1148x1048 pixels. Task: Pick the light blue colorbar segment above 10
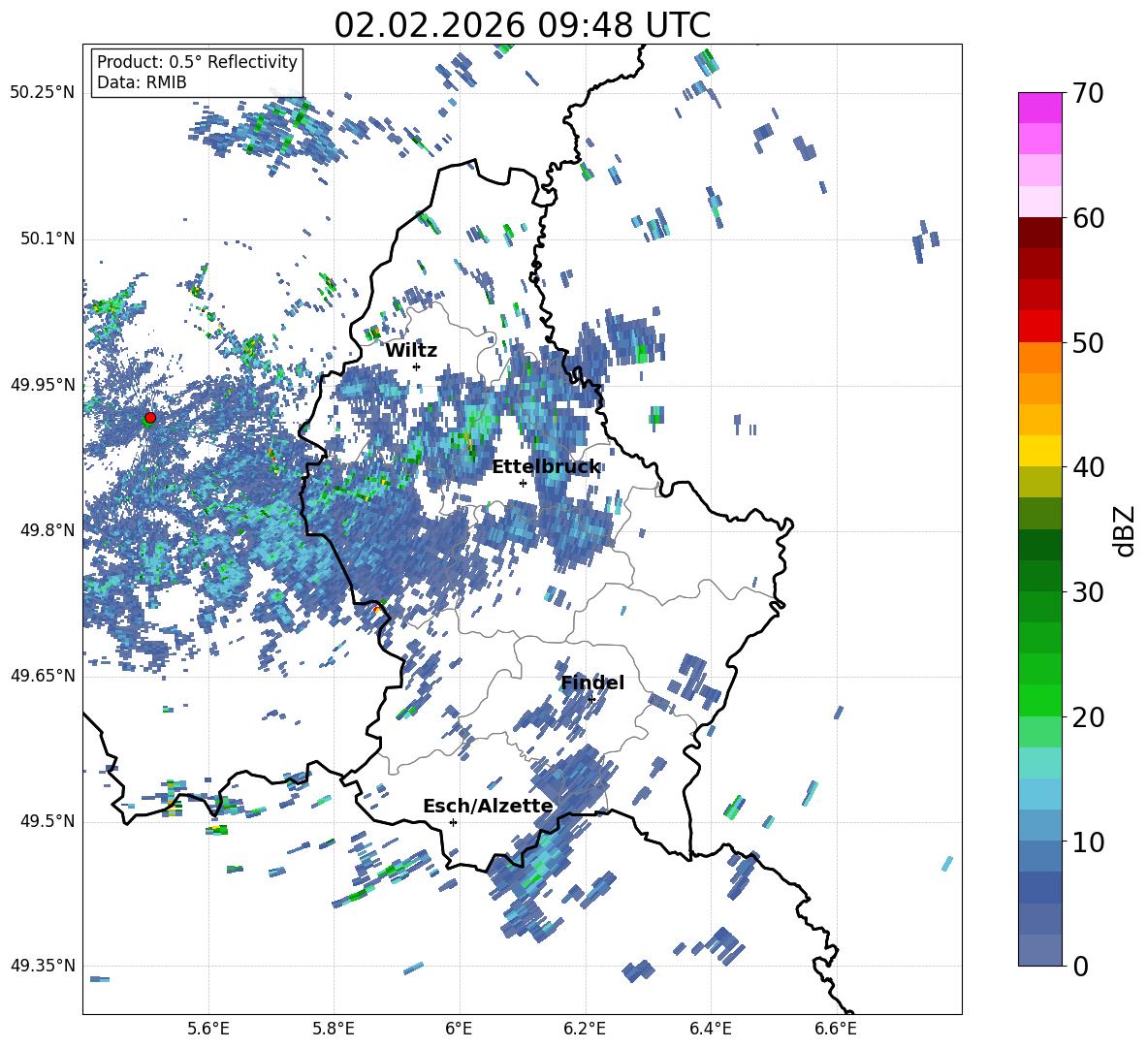tap(1039, 824)
